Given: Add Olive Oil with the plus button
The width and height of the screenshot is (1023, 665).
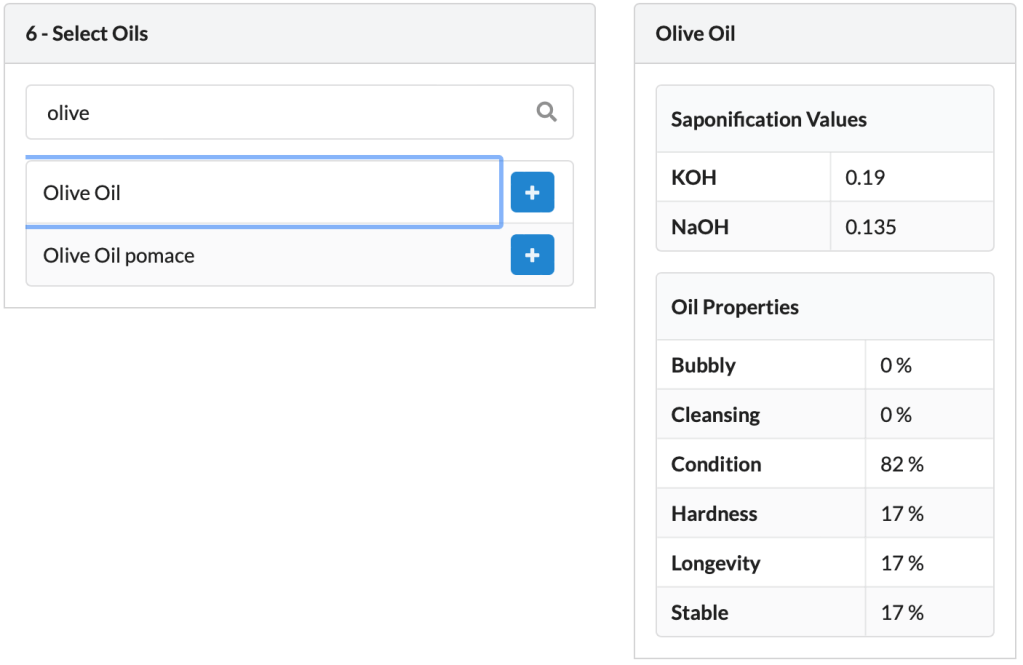Looking at the screenshot, I should [x=532, y=192].
